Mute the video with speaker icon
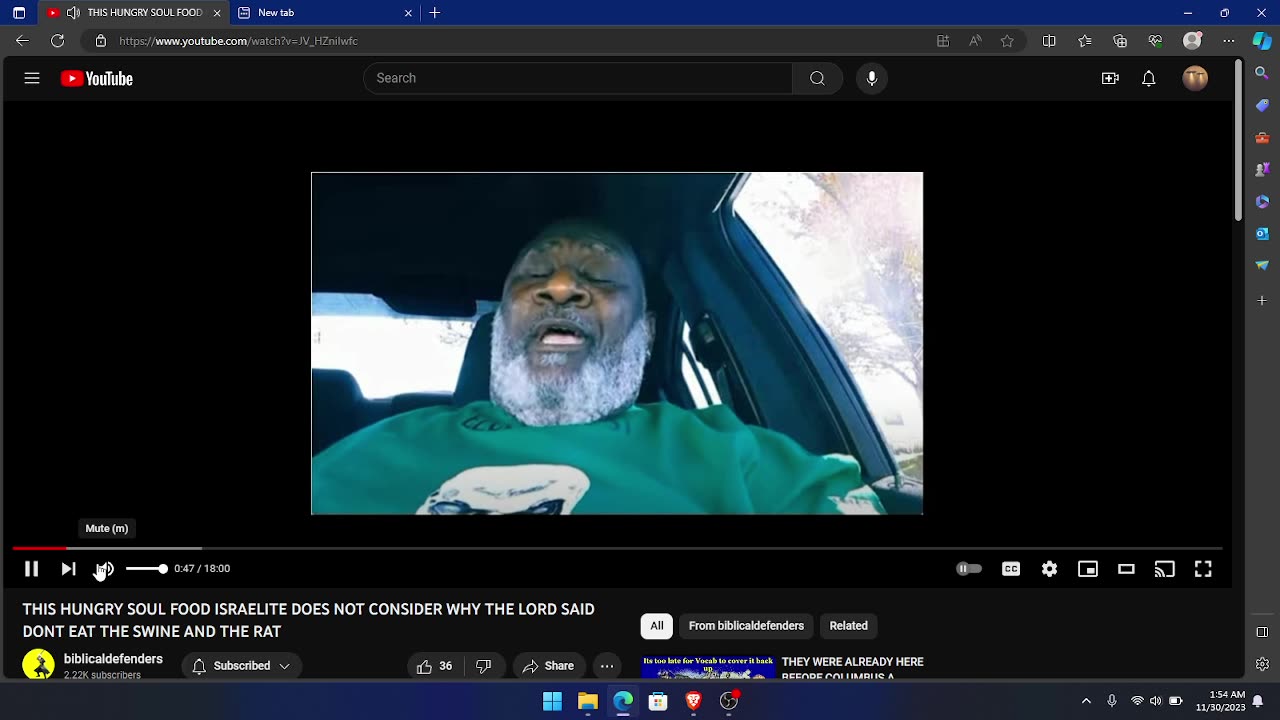The width and height of the screenshot is (1280, 720). [105, 569]
